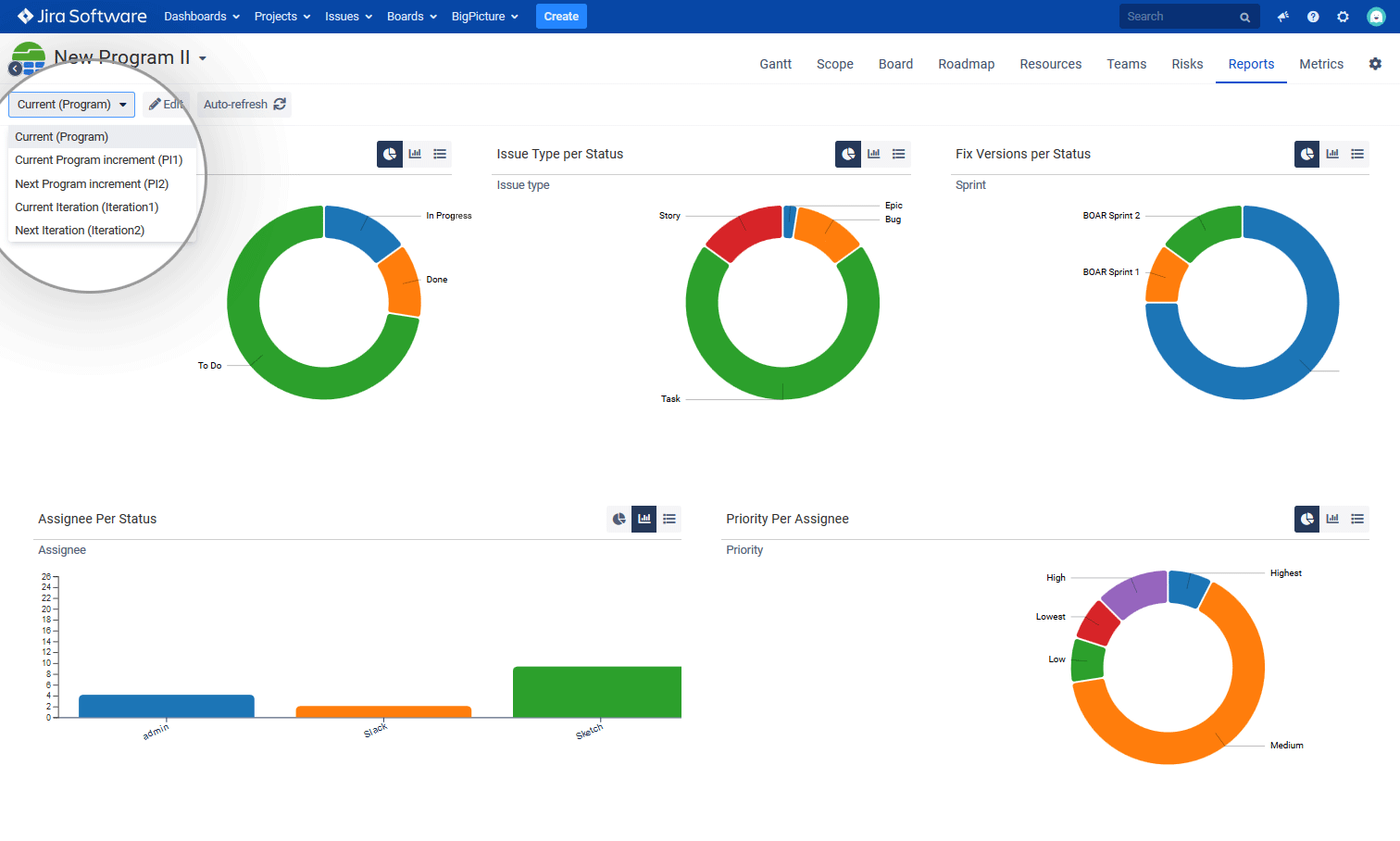Open the user profile avatar
Viewport: 1400px width, 841px height.
(x=1376, y=17)
